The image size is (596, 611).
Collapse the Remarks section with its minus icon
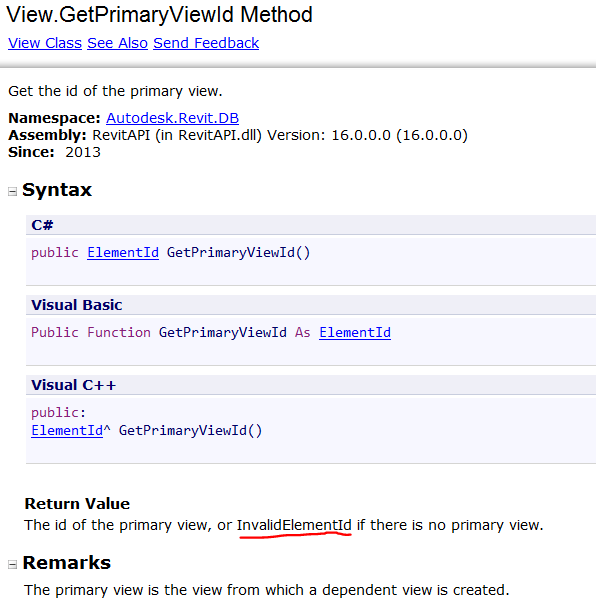[12, 564]
